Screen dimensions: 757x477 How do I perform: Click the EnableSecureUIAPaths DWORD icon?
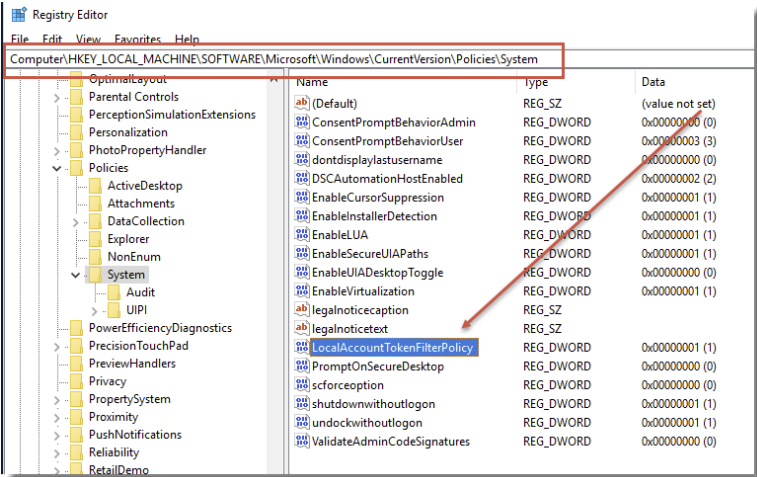(x=302, y=253)
